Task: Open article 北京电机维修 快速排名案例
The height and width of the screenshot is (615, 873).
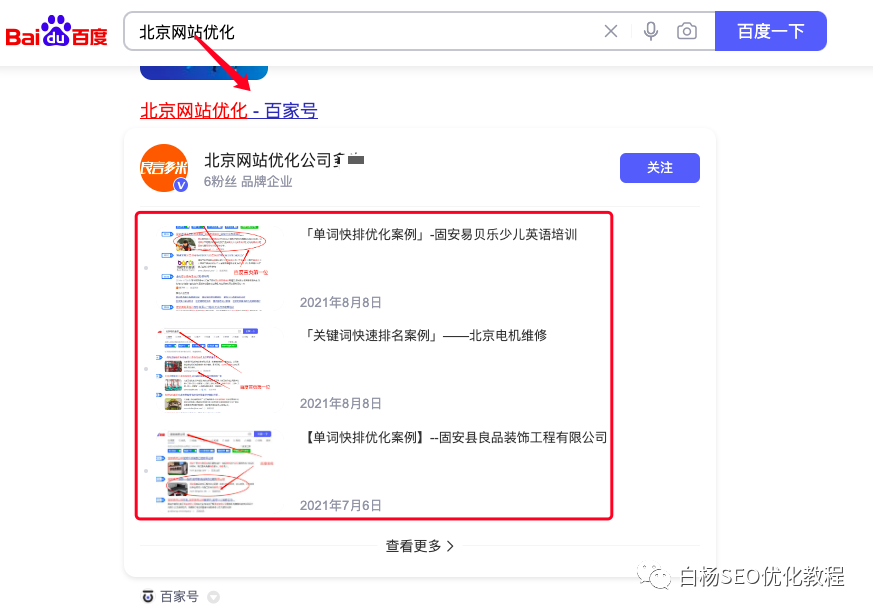Action: pyautogui.click(x=424, y=335)
